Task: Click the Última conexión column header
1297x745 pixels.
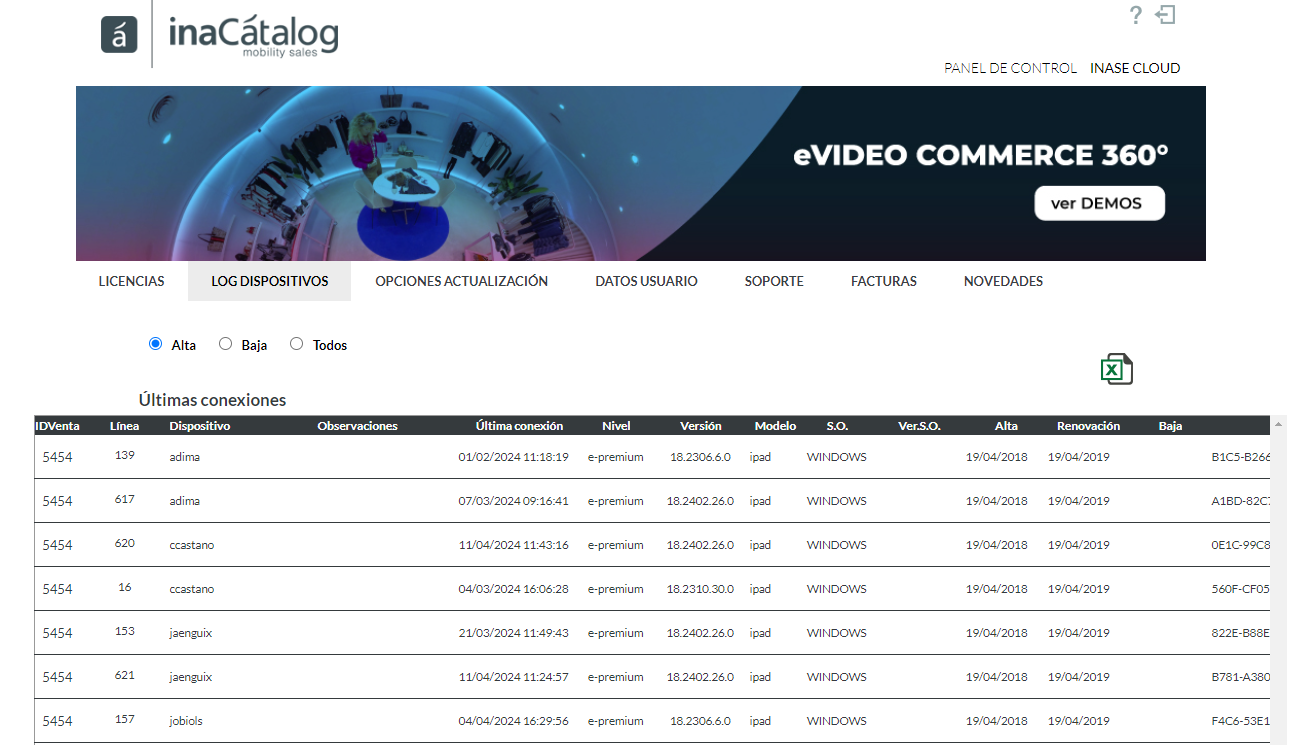Action: pos(519,426)
